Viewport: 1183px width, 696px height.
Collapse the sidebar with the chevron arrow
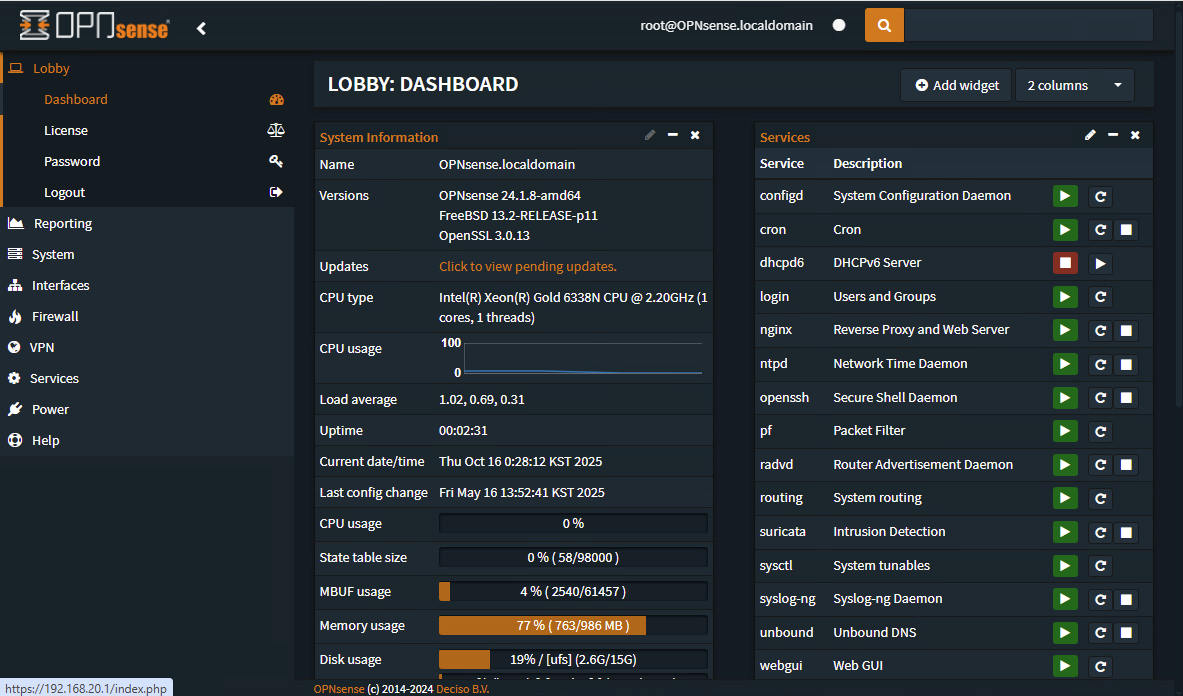[201, 29]
